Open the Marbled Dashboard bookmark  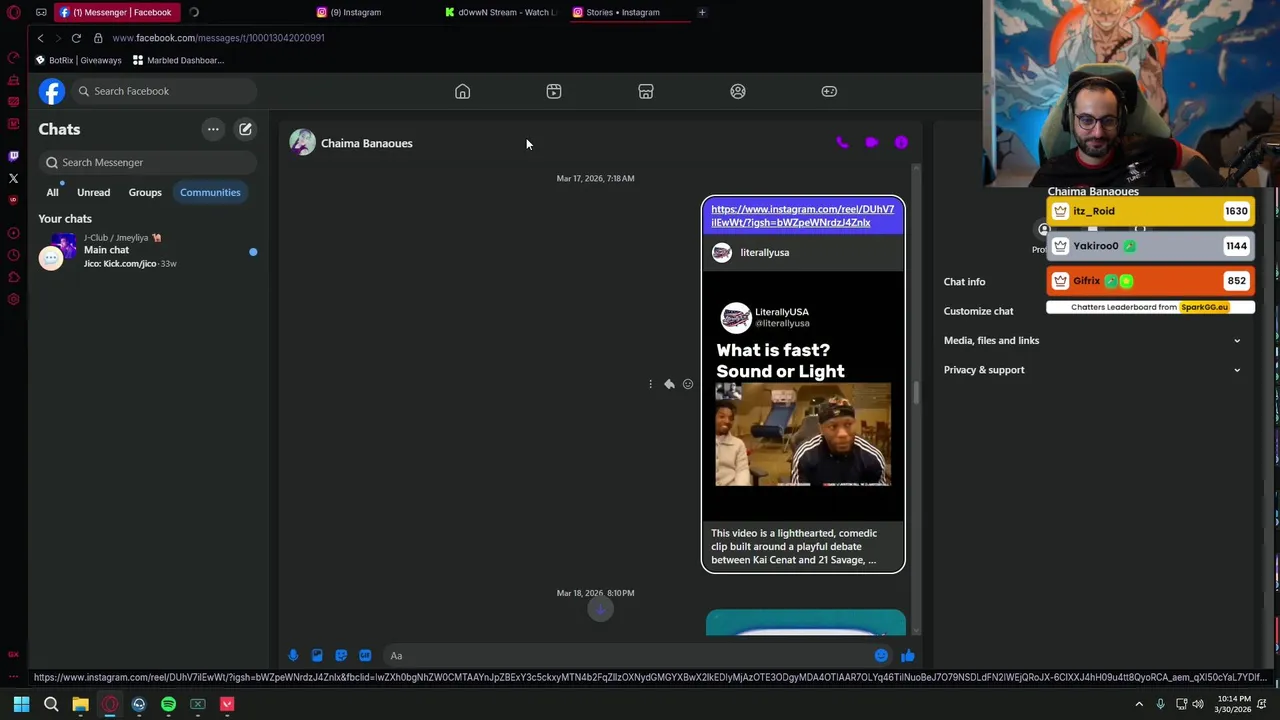coord(178,60)
